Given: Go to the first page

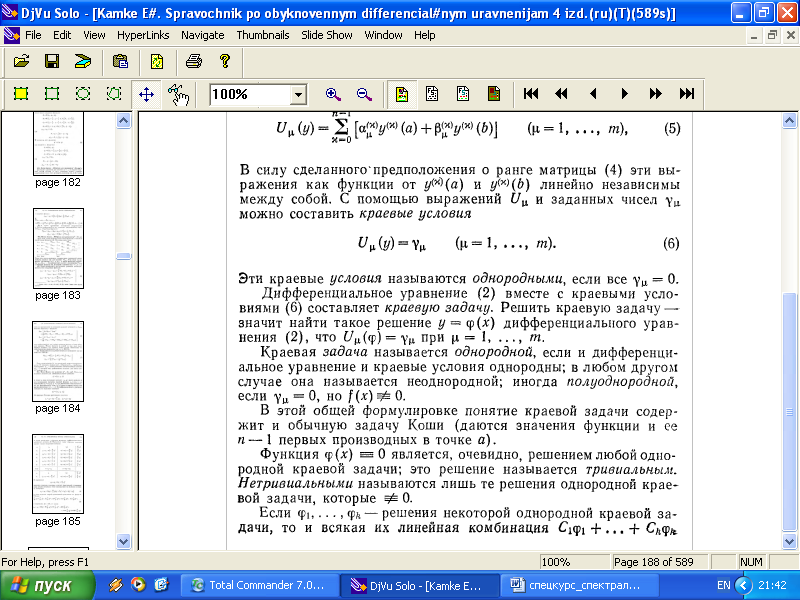Looking at the screenshot, I should pyautogui.click(x=531, y=94).
